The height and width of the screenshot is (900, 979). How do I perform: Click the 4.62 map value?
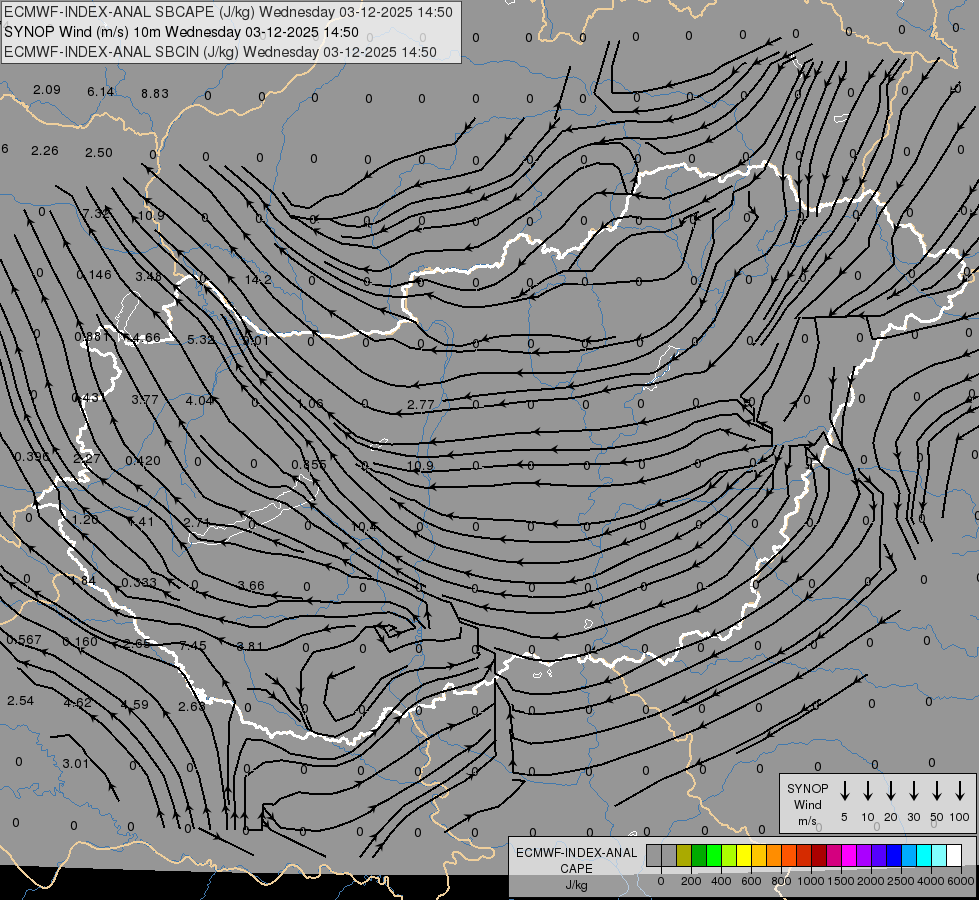click(x=77, y=703)
